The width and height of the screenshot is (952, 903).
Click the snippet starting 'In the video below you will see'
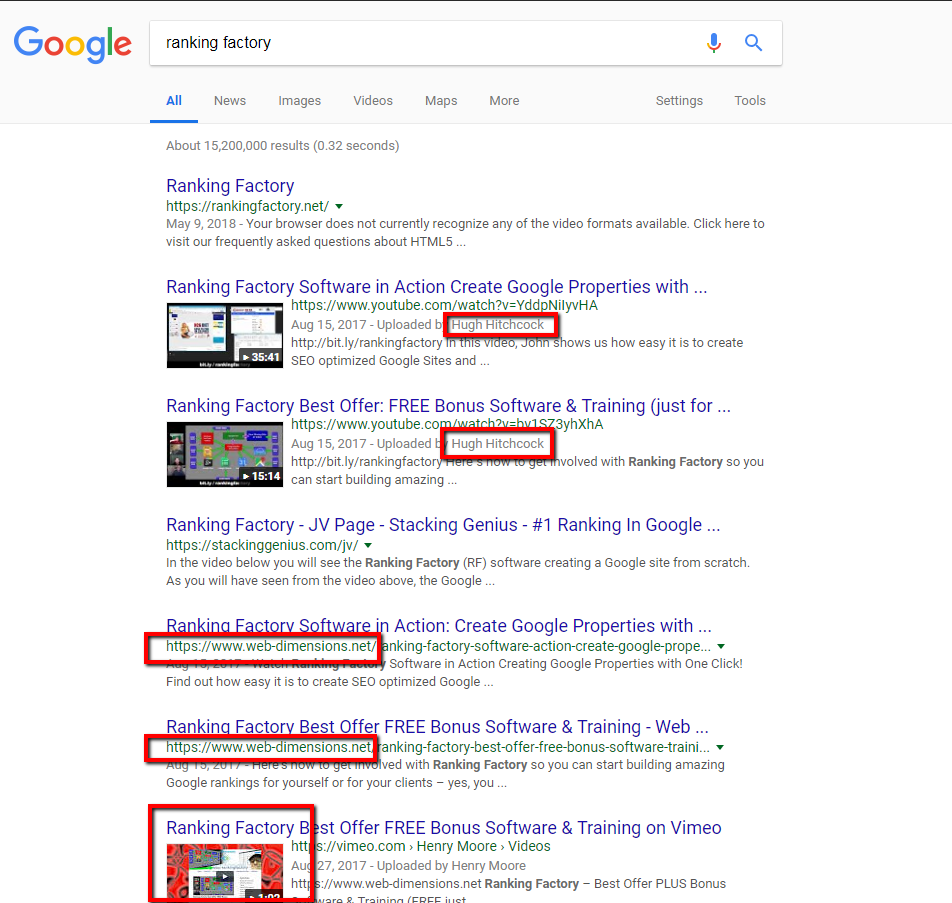click(458, 571)
